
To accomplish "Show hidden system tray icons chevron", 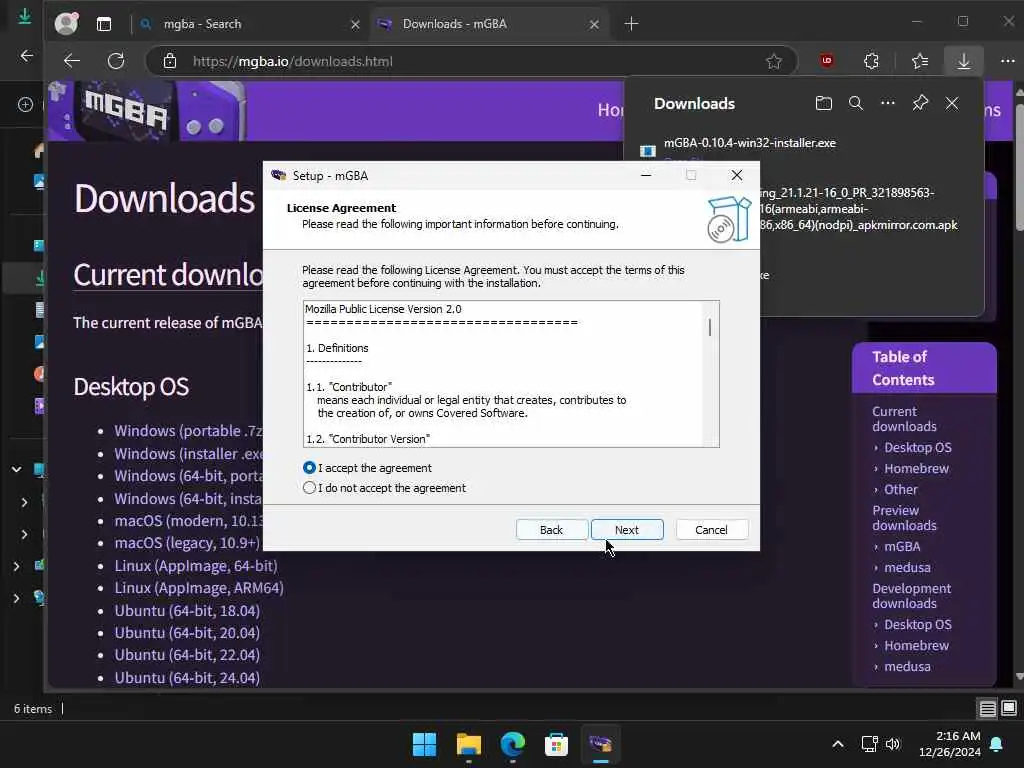I will [838, 744].
